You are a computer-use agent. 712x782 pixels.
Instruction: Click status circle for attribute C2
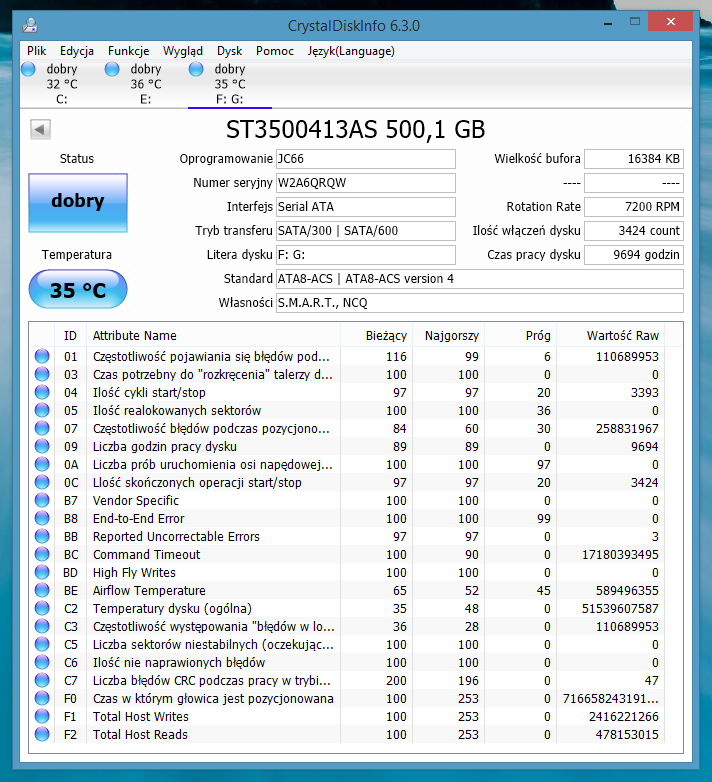coord(42,608)
